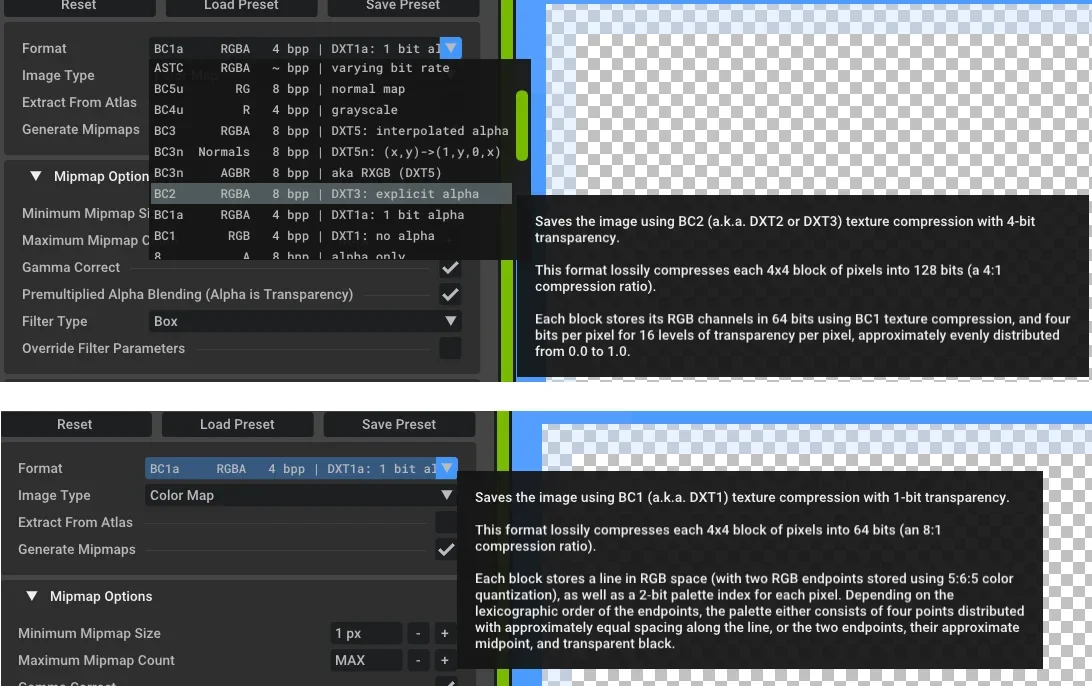Open the Image Type dropdown showing Color Map
The width and height of the screenshot is (1092, 686).
(x=301, y=495)
